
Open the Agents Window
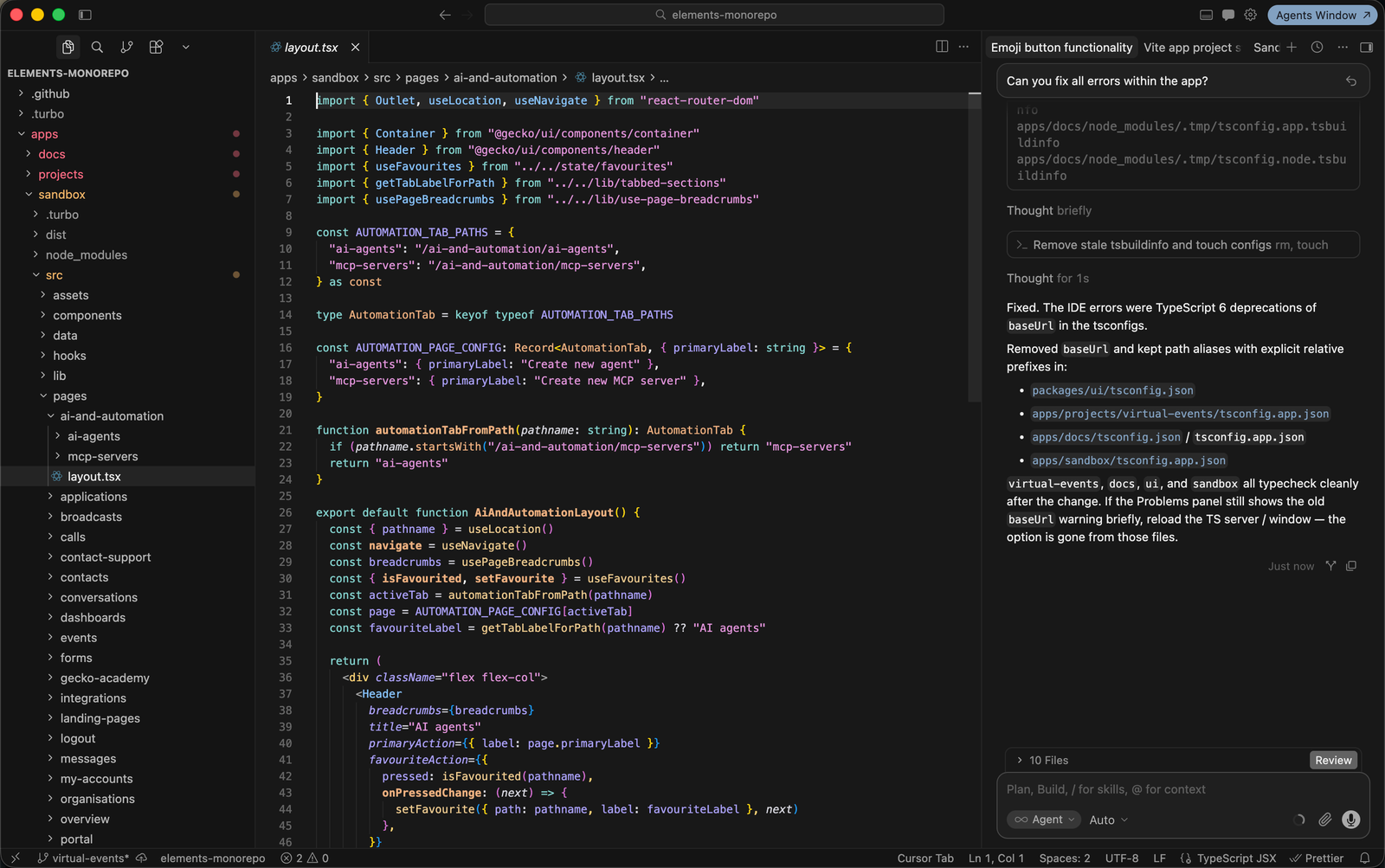point(1322,15)
